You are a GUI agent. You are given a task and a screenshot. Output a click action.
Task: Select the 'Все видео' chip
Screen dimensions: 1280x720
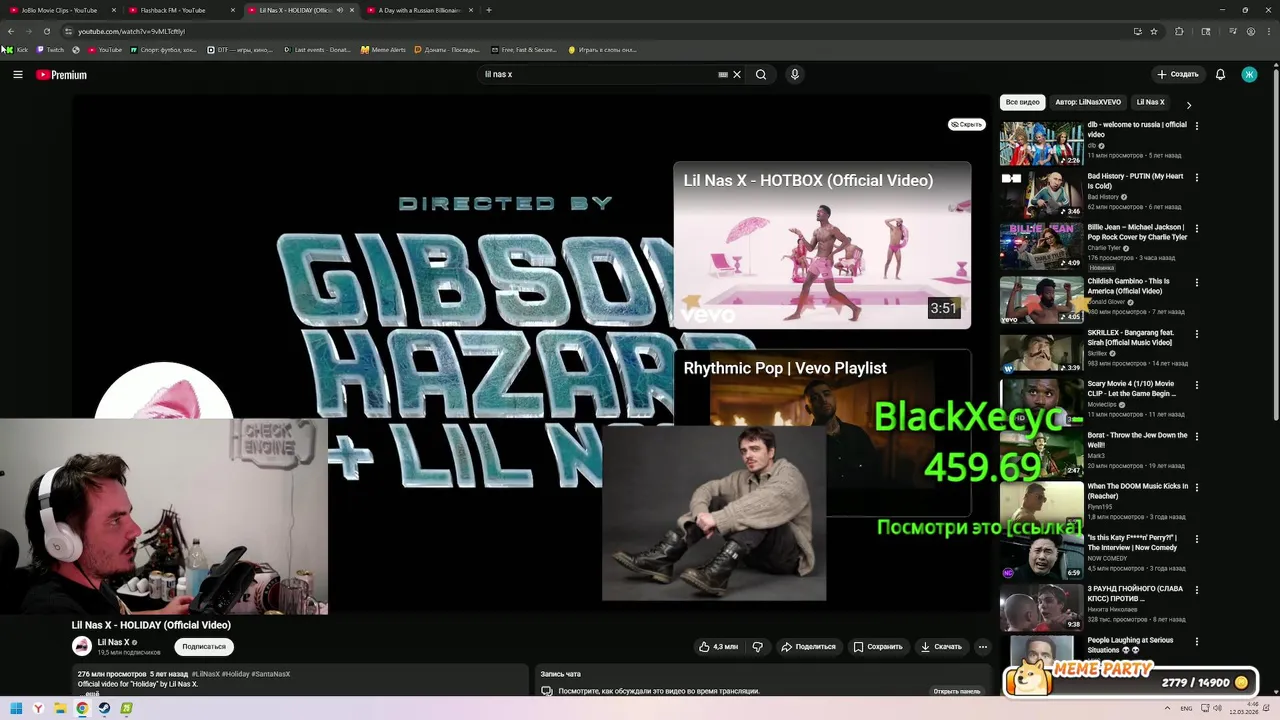coord(1022,102)
